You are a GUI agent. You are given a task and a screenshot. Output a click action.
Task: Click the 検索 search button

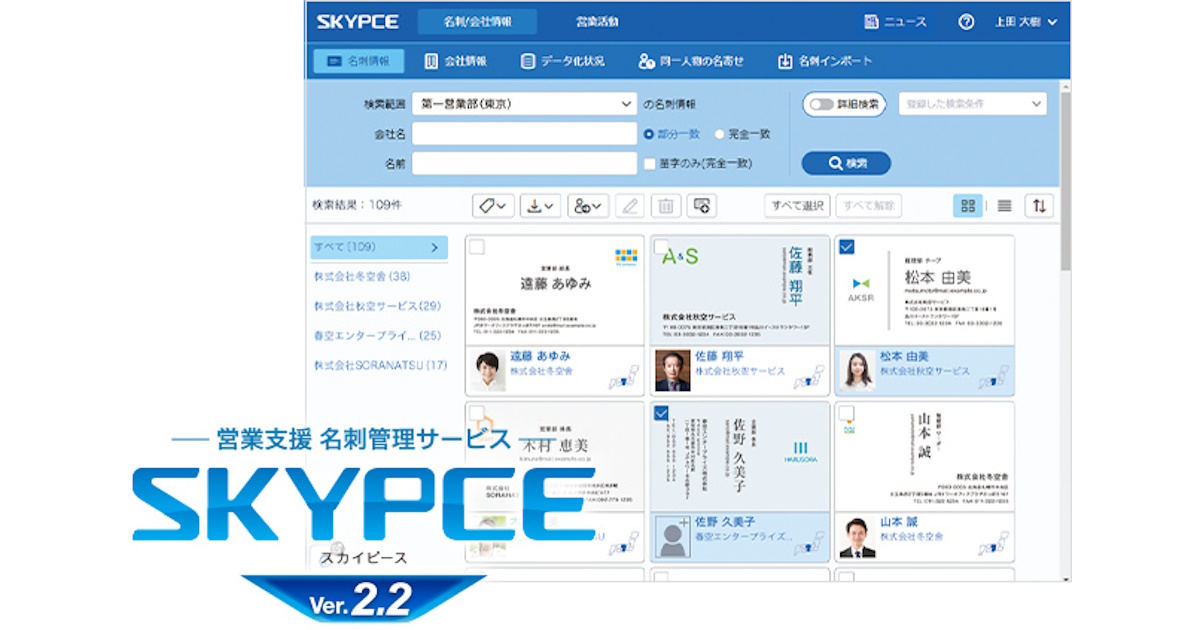tap(846, 163)
